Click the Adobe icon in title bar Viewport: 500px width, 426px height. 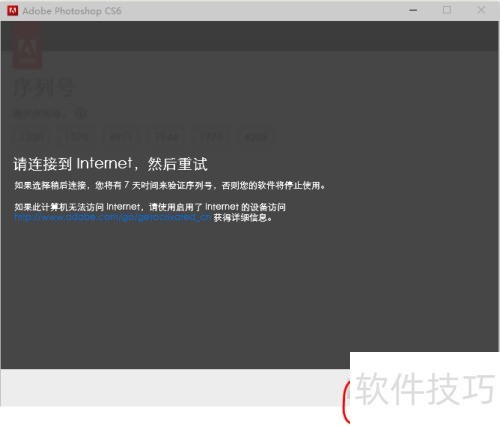12,11
